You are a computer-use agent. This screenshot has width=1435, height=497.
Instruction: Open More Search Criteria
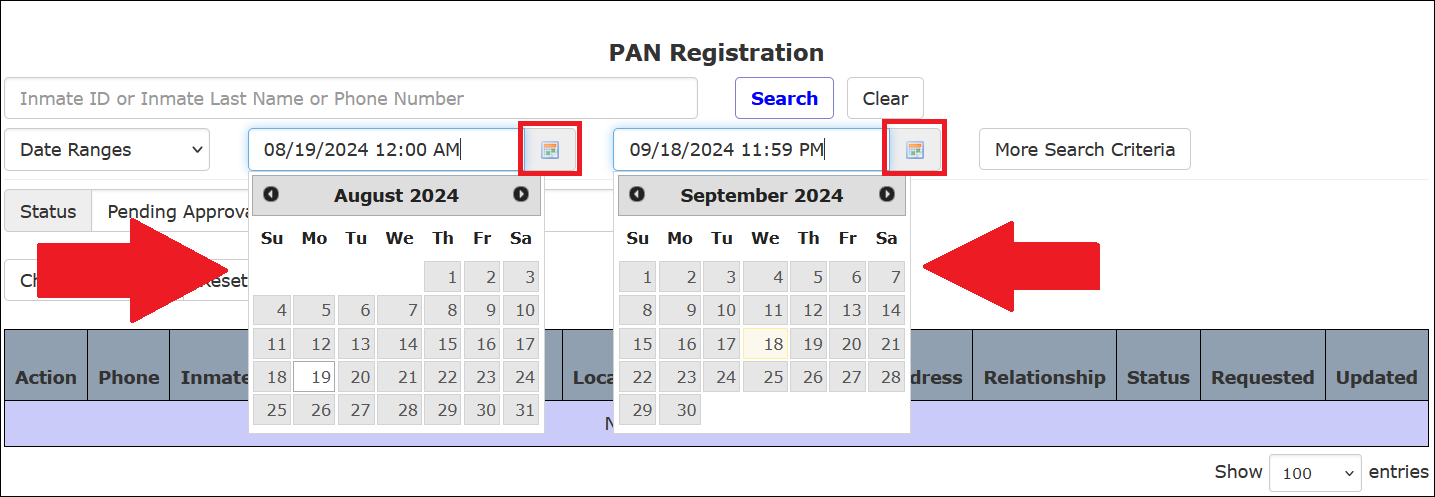[x=1085, y=150]
